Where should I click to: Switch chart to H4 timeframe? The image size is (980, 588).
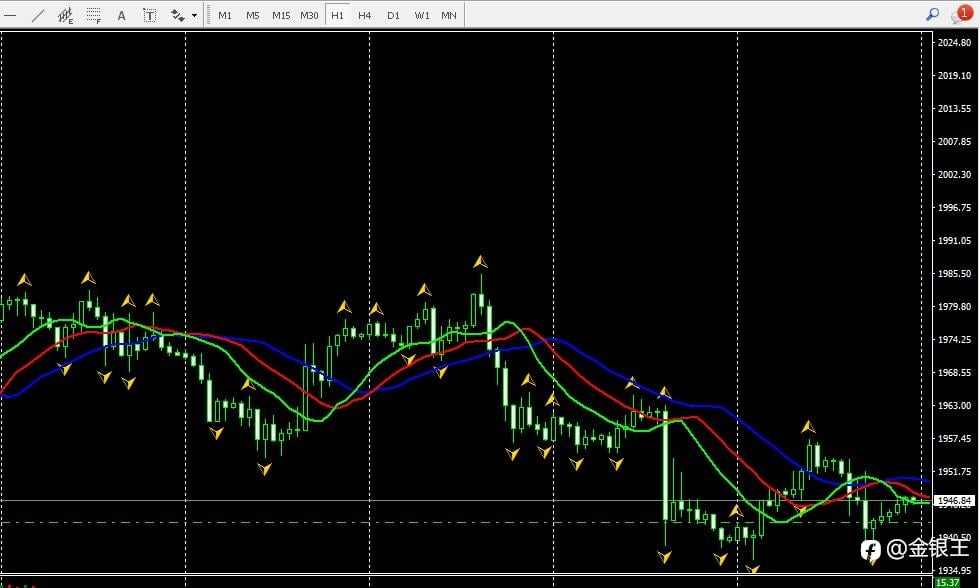coord(365,16)
